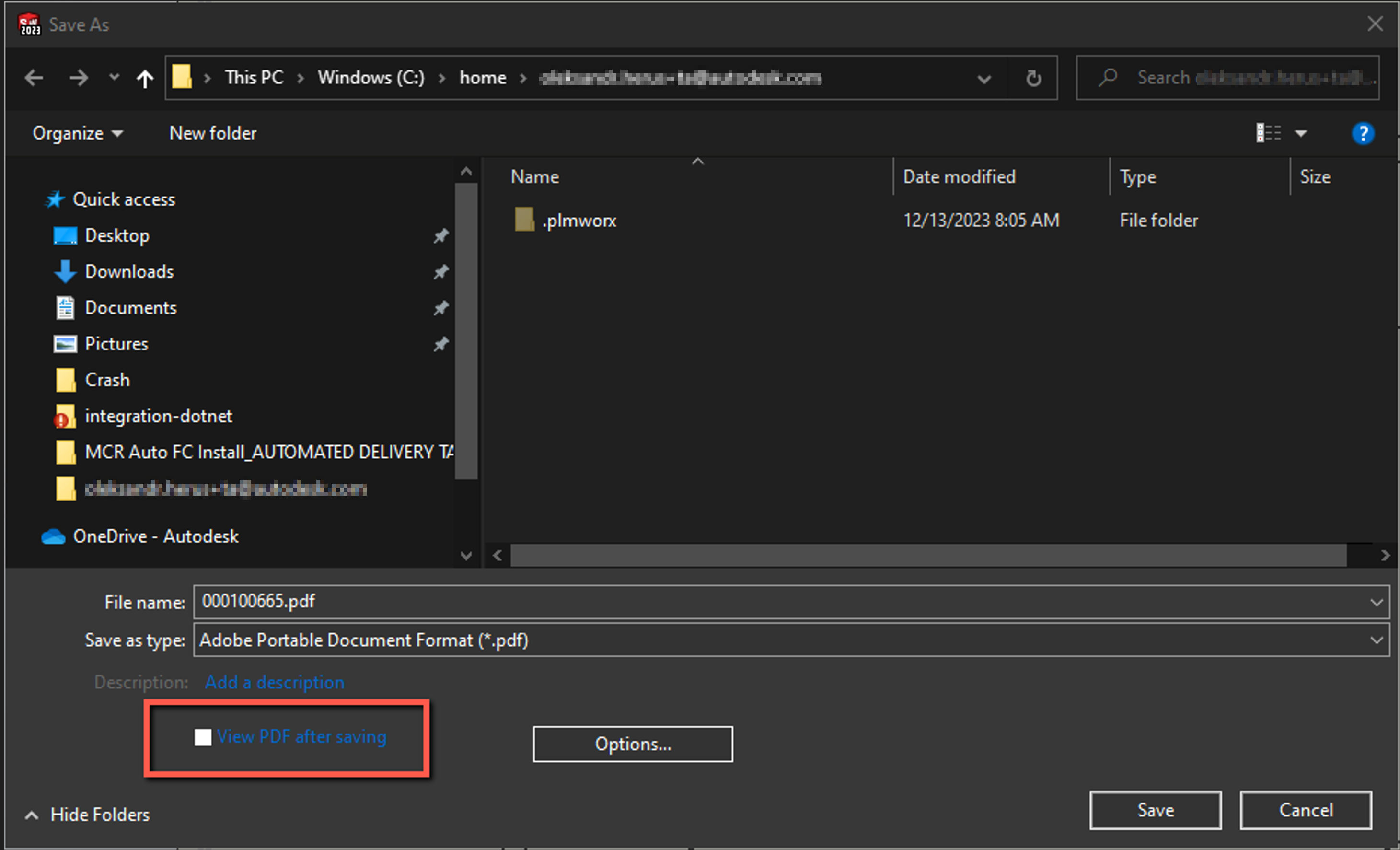1400x850 pixels.
Task: Sort files by Date modified column
Action: click(959, 177)
